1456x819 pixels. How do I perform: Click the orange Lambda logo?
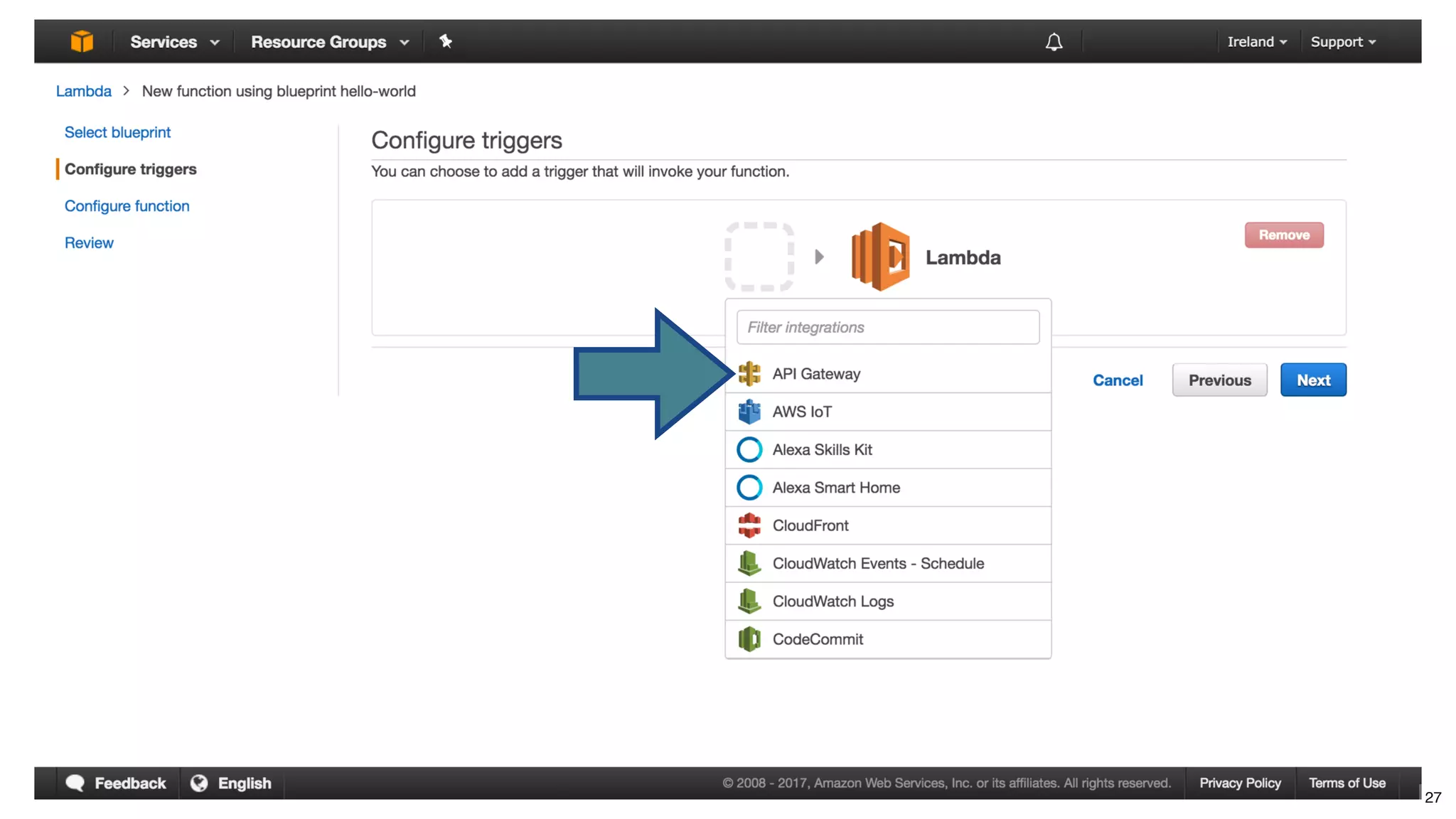pos(880,257)
